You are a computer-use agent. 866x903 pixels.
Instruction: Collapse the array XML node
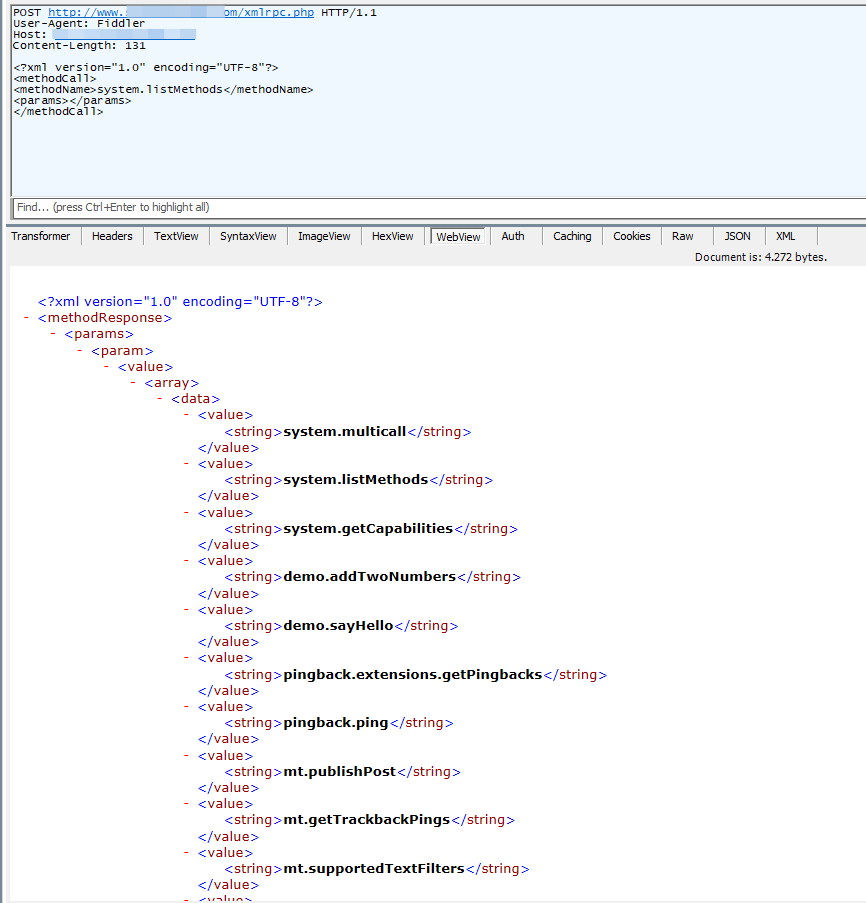pyautogui.click(x=132, y=382)
